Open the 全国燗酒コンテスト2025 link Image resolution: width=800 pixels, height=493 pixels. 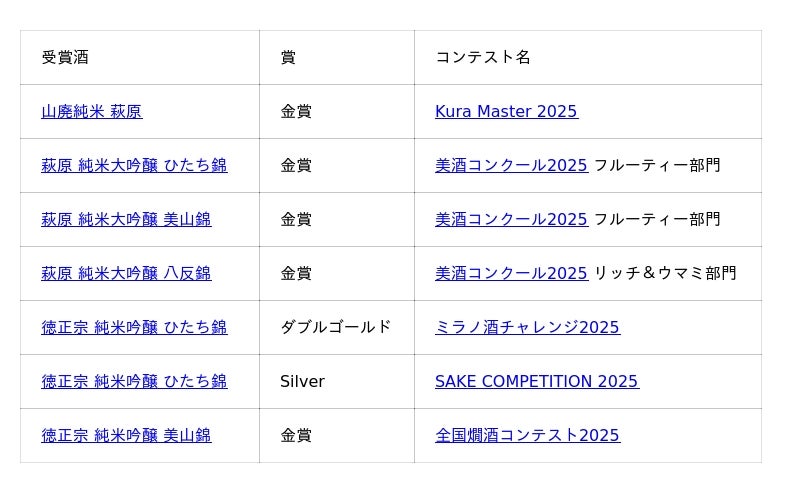[527, 436]
